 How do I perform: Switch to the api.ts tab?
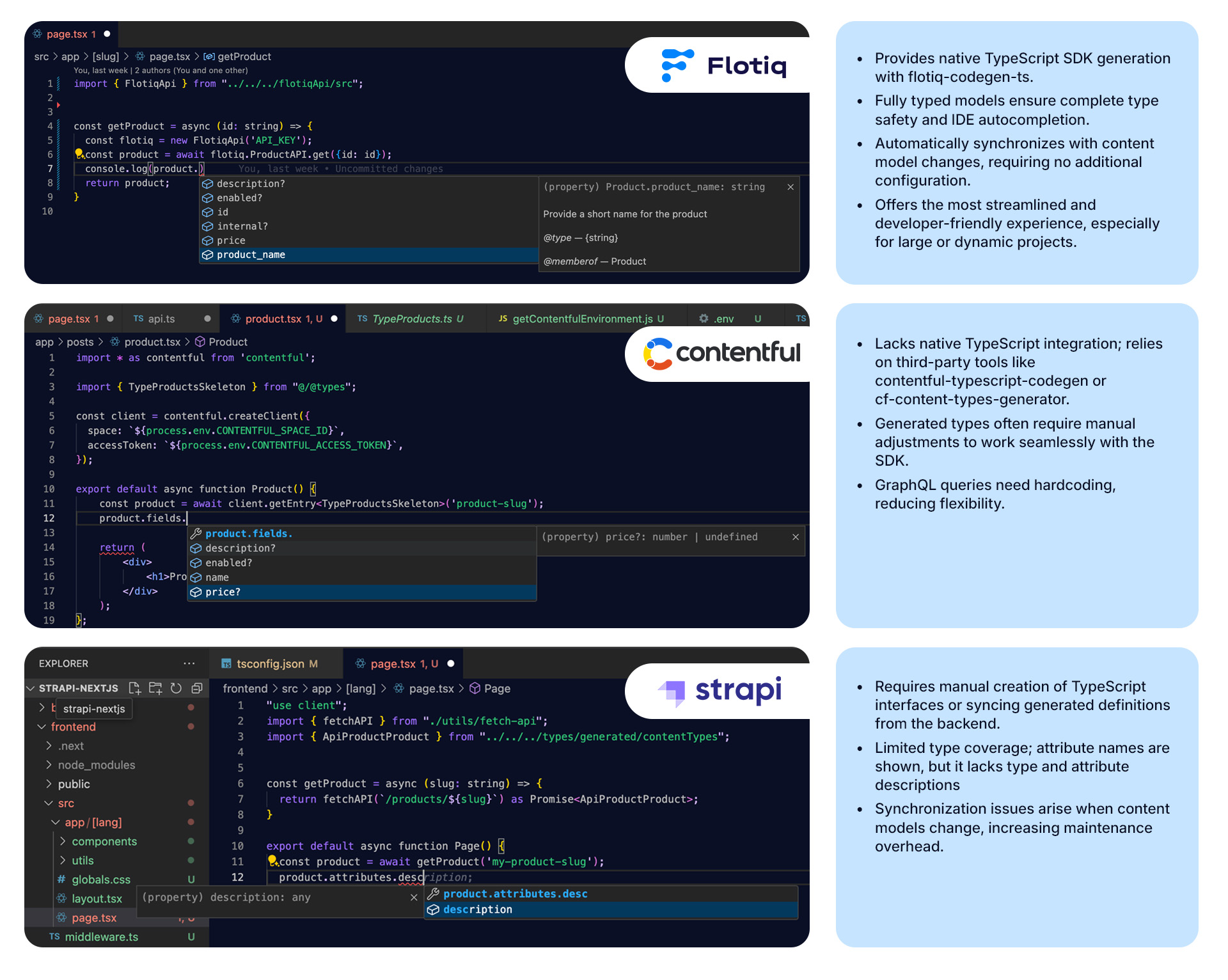pos(170,319)
